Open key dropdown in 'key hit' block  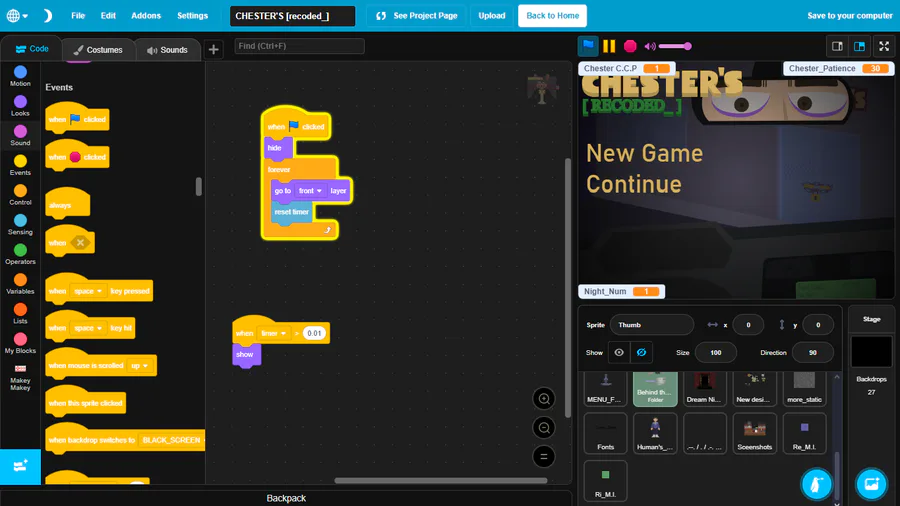(88, 328)
